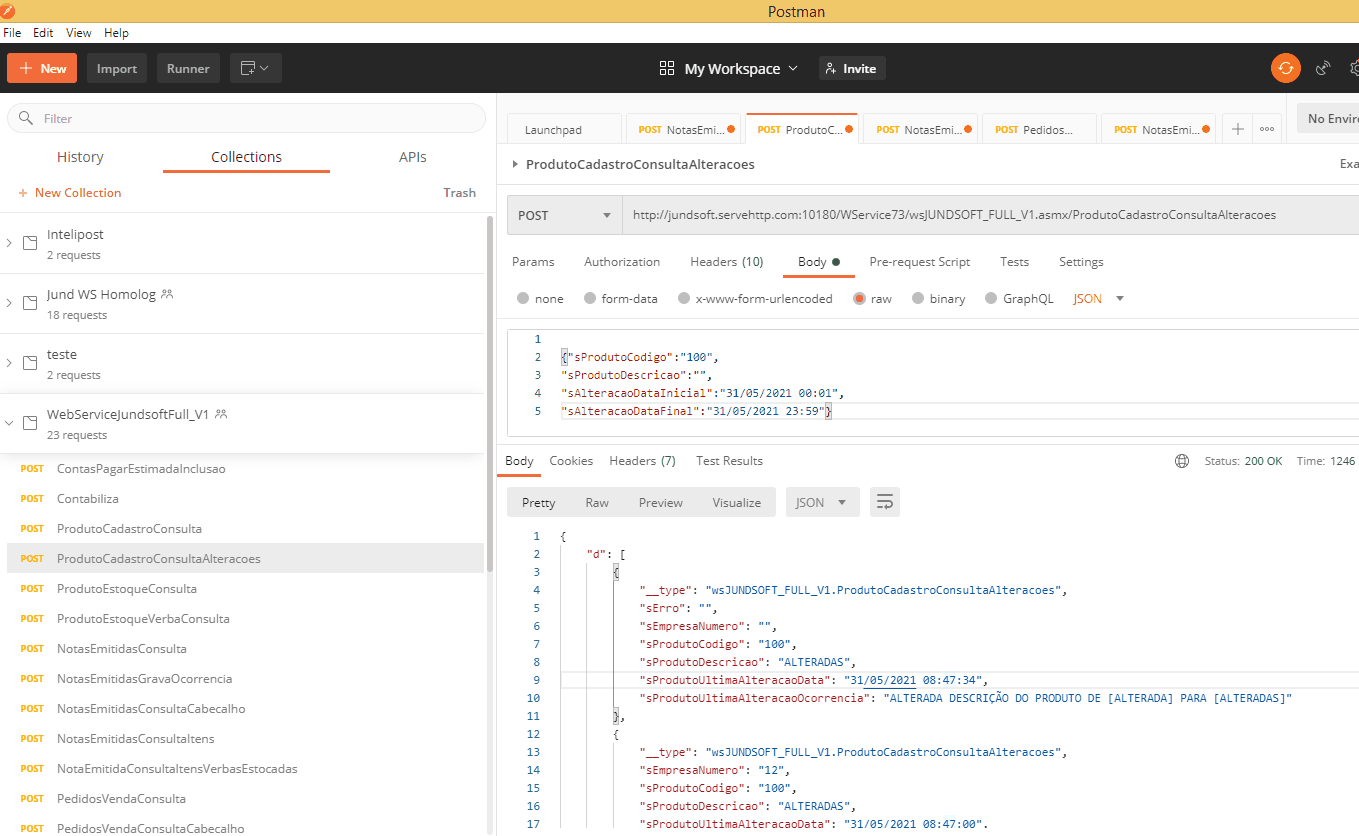Open the three-dots tab options icon
The width and height of the screenshot is (1359, 836).
[1267, 129]
